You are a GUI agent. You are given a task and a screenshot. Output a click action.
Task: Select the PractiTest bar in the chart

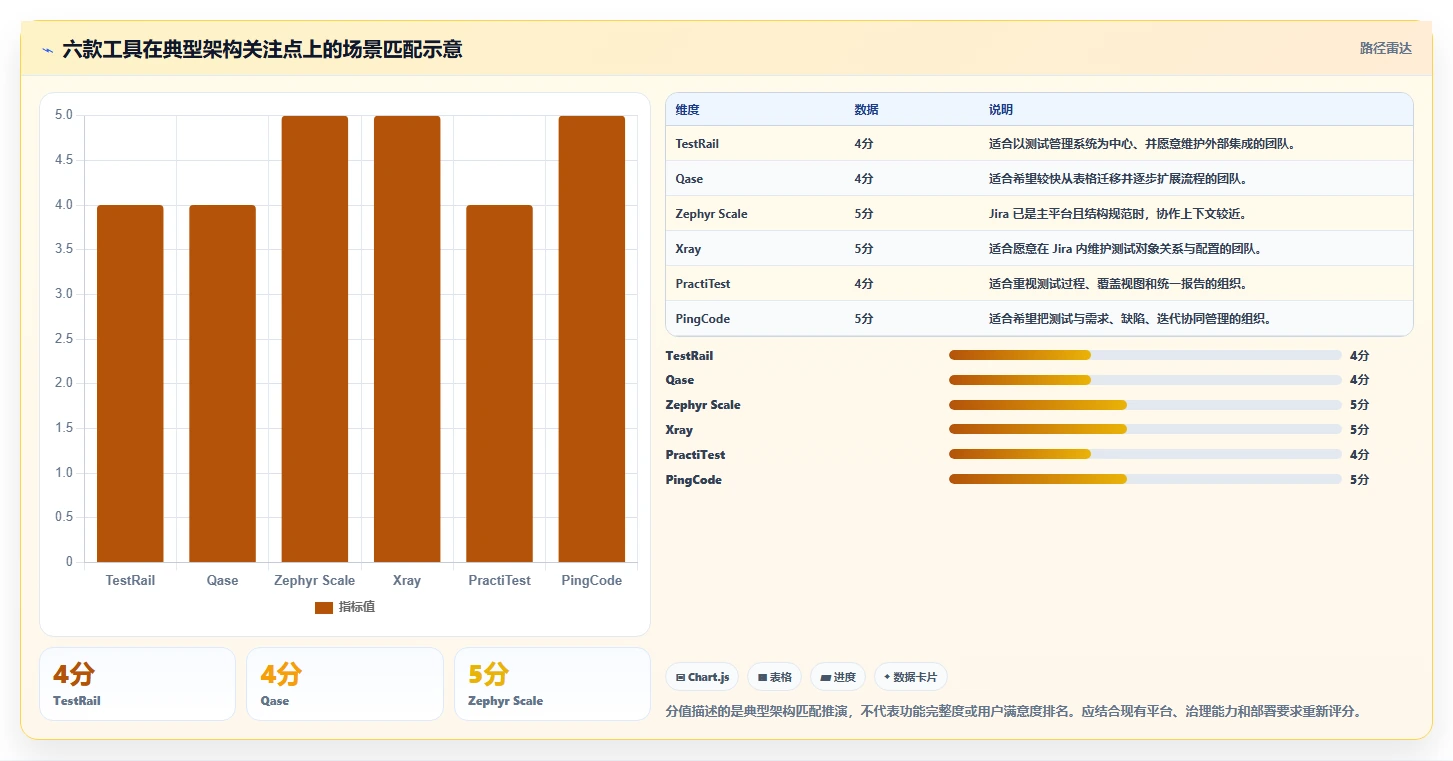point(499,383)
